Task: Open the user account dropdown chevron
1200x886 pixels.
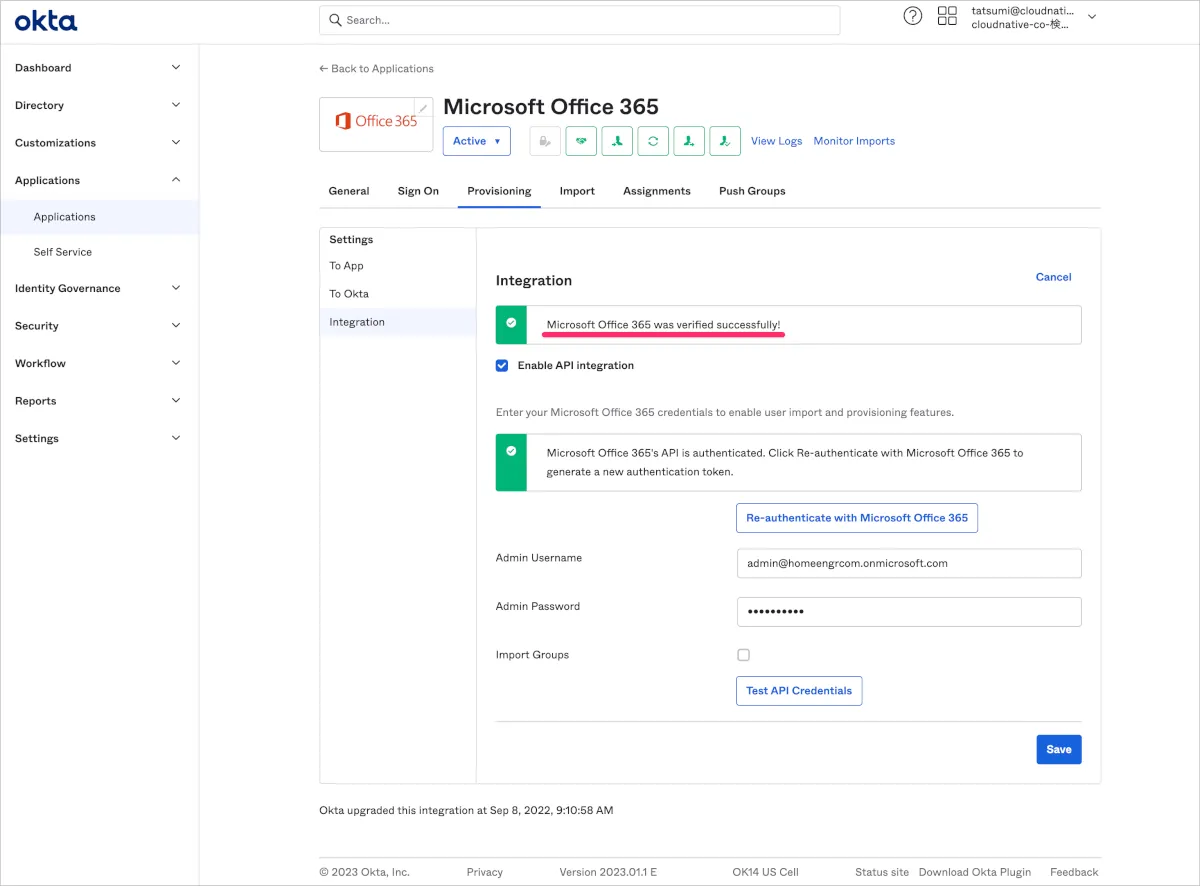Action: pos(1092,17)
